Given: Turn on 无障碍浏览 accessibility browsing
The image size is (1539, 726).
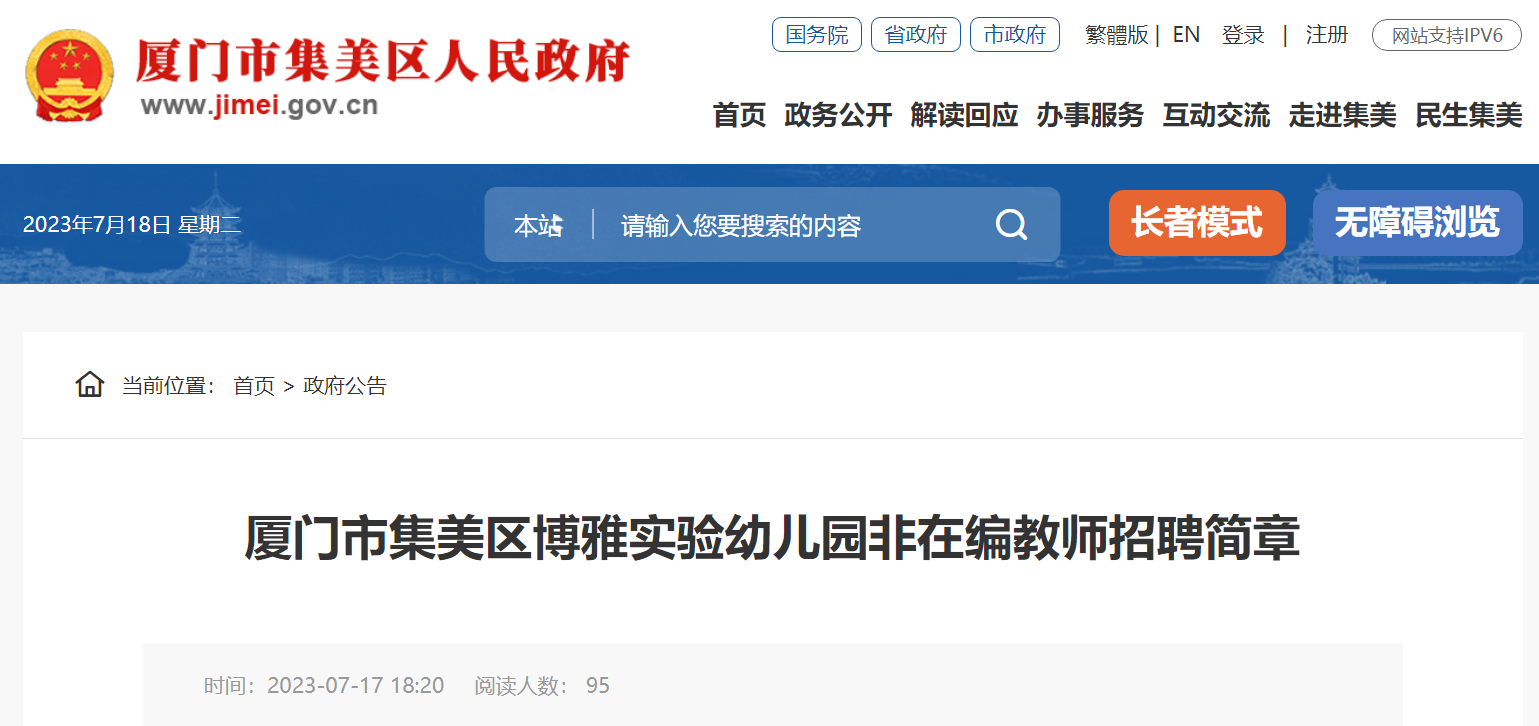Looking at the screenshot, I should [1417, 222].
